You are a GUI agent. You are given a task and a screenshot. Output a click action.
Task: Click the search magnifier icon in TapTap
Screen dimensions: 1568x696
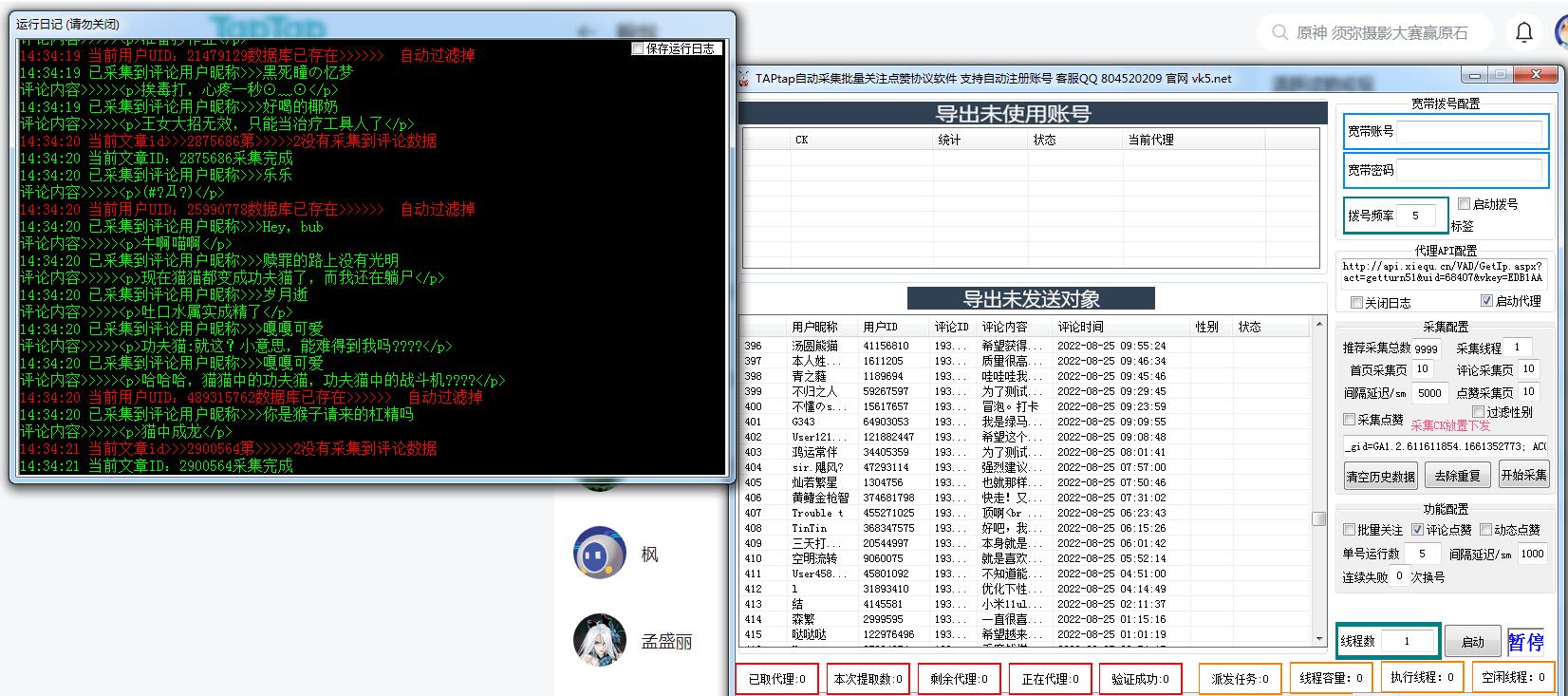pos(1279,32)
